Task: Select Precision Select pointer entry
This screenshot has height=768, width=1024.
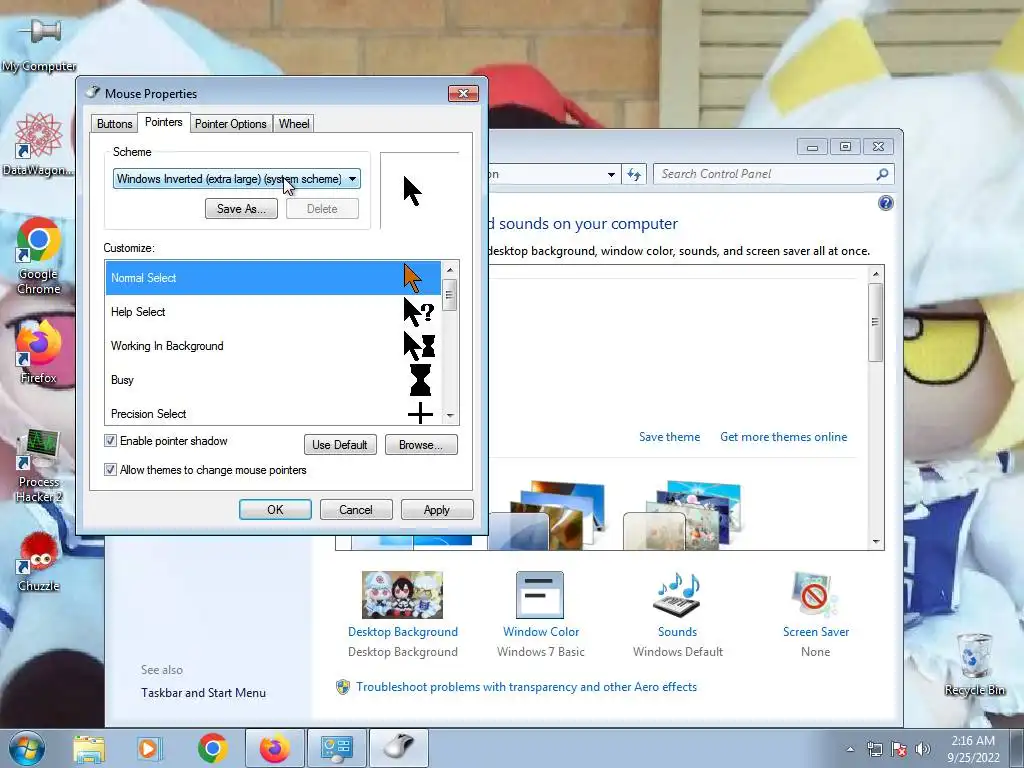Action: [273, 413]
